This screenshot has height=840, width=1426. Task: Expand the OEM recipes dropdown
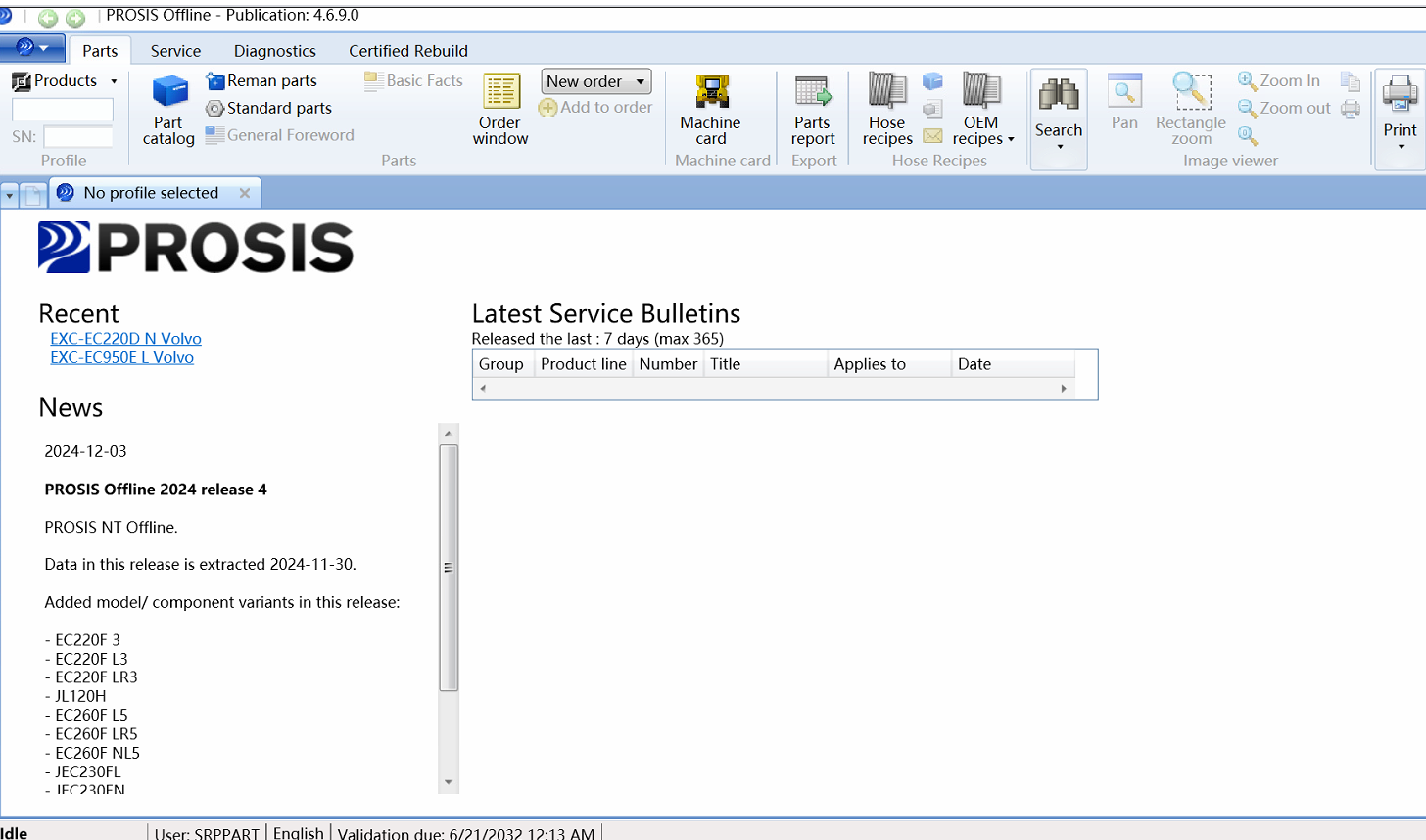coord(1011,139)
